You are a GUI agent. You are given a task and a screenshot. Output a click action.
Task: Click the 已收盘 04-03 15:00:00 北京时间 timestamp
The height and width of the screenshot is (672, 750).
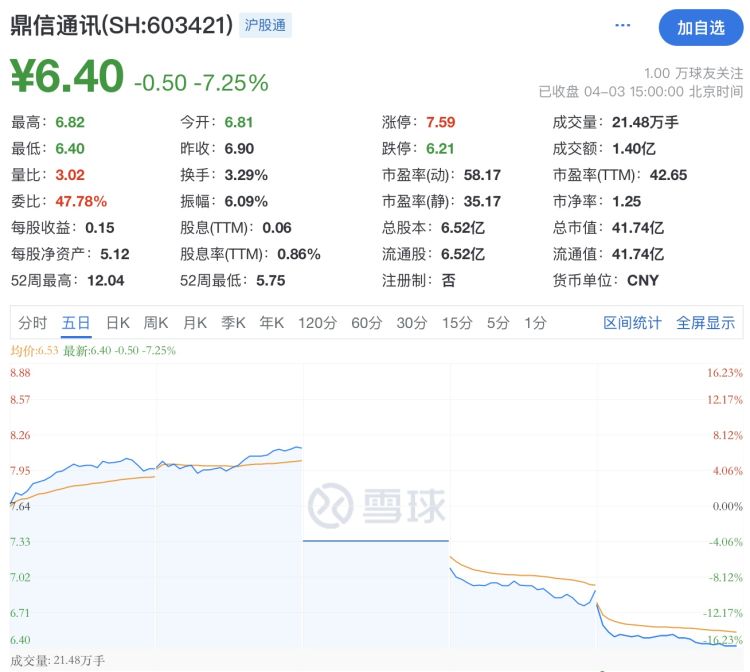[x=641, y=91]
